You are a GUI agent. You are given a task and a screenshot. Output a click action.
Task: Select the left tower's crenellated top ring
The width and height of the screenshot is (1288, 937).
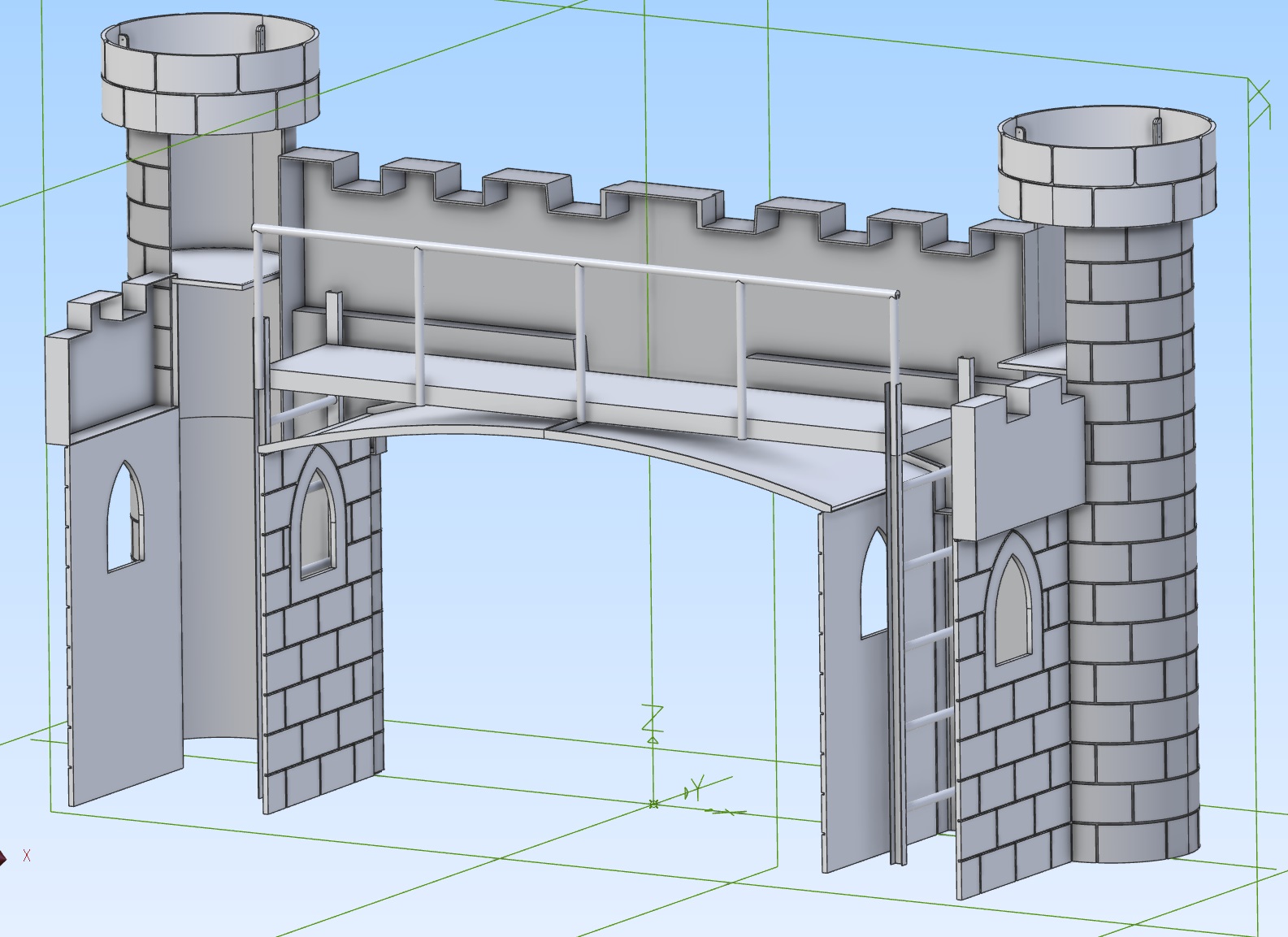click(x=209, y=88)
